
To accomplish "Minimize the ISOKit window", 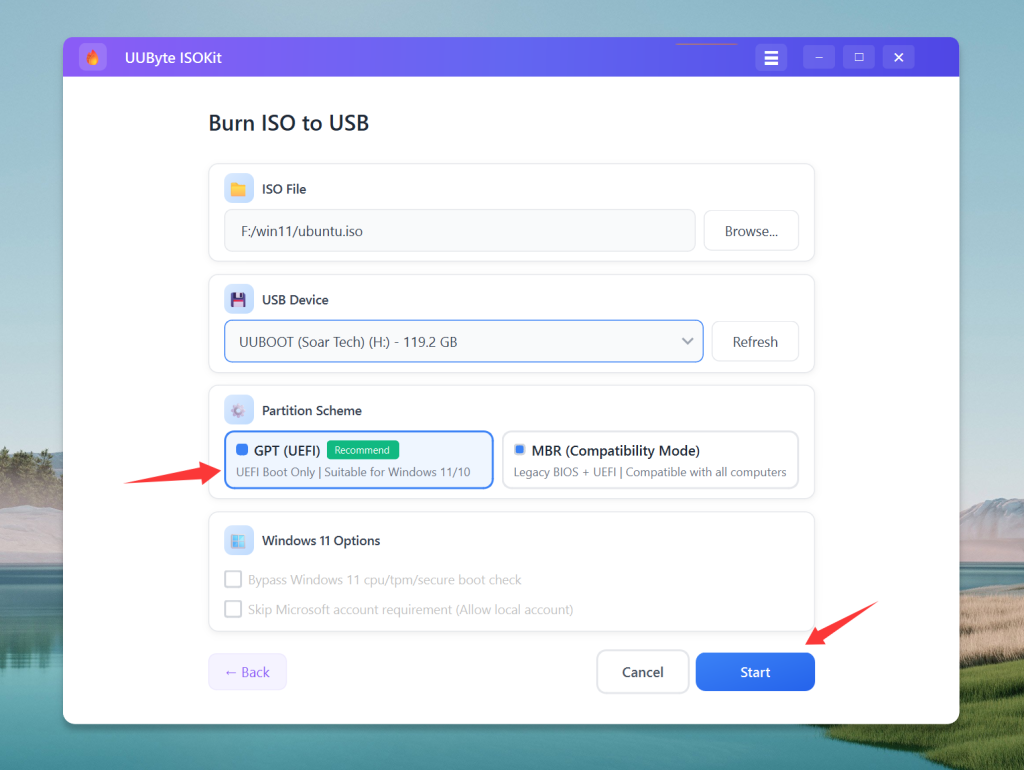I will tap(819, 58).
